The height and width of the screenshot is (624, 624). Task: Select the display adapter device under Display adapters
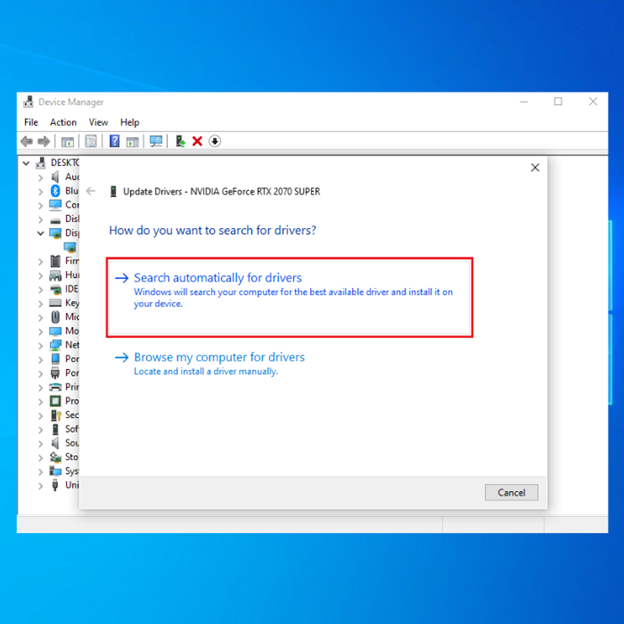click(70, 248)
